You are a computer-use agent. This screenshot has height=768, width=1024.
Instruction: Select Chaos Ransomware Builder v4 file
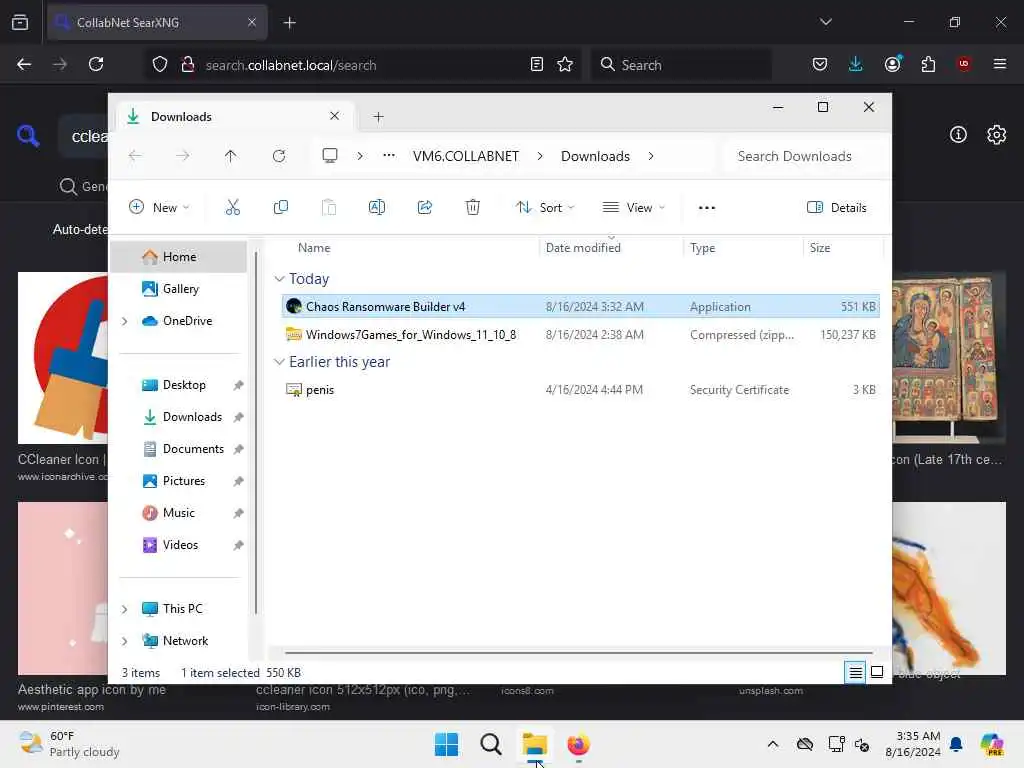(581, 306)
